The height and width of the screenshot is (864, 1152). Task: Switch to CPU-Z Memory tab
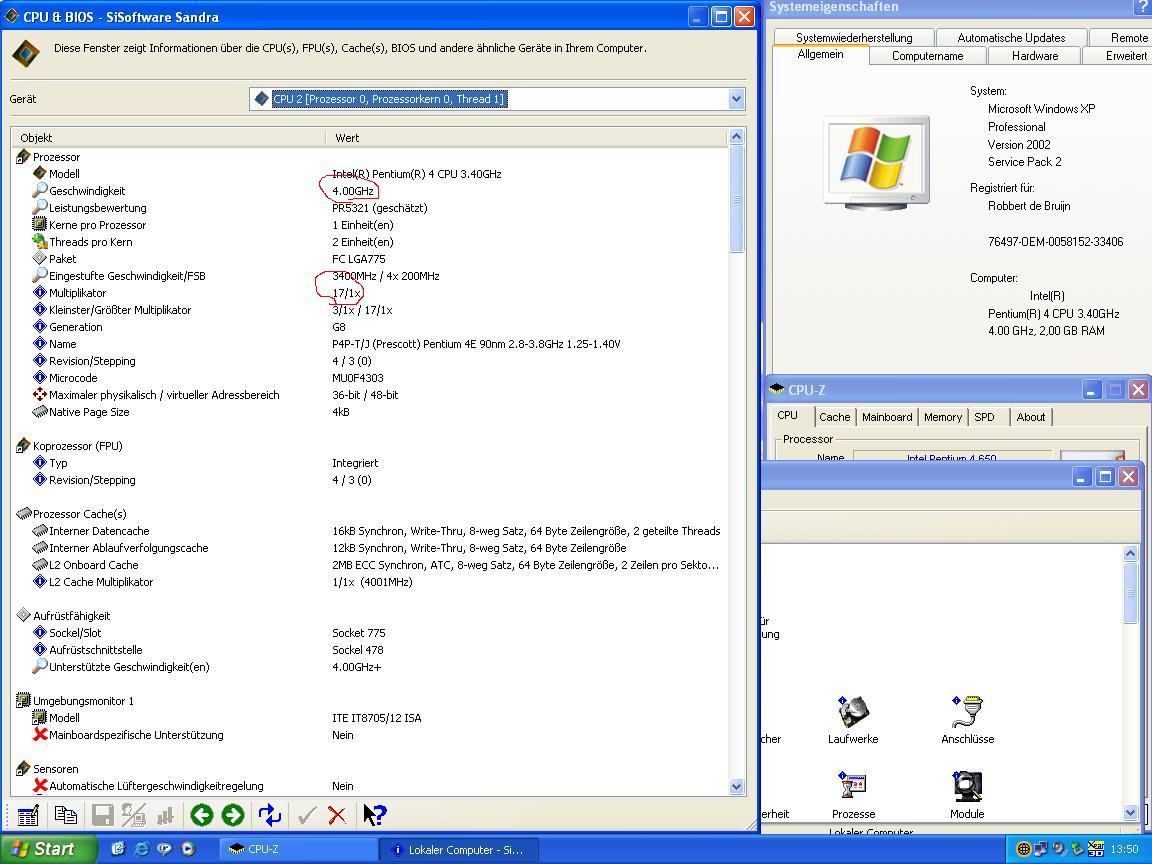(x=943, y=417)
